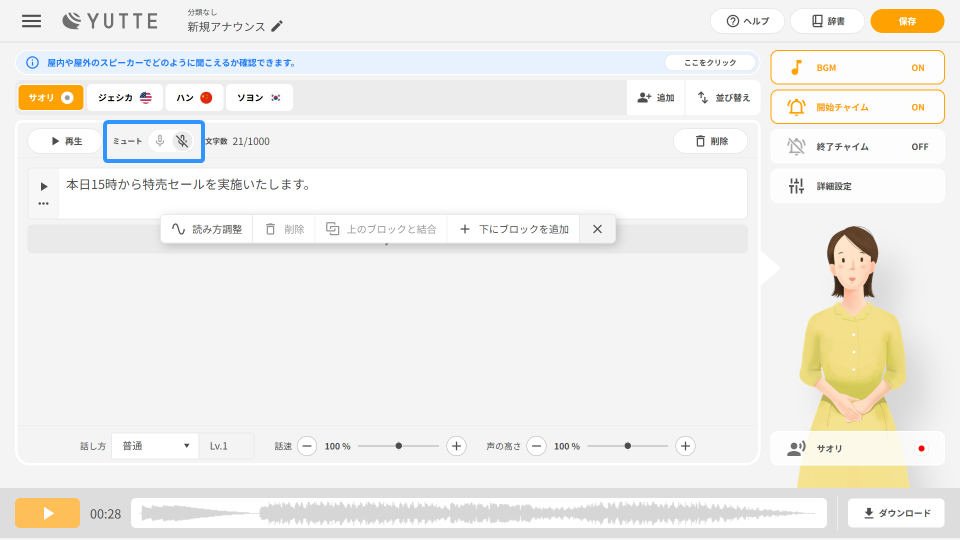Toggle BGM on or off
Screen dimensions: 960x540
(857, 67)
